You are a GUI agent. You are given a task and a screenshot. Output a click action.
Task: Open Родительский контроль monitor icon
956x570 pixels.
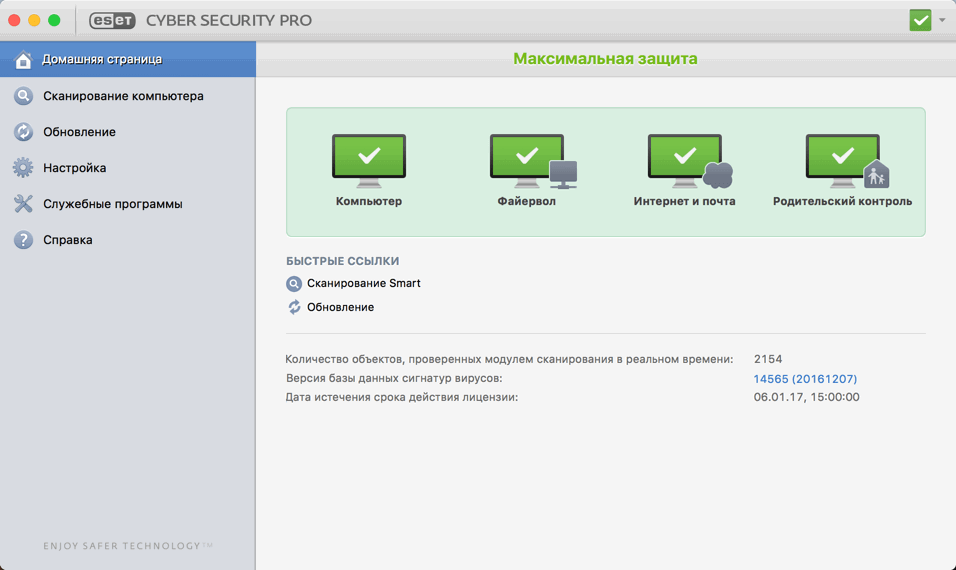[847, 161]
